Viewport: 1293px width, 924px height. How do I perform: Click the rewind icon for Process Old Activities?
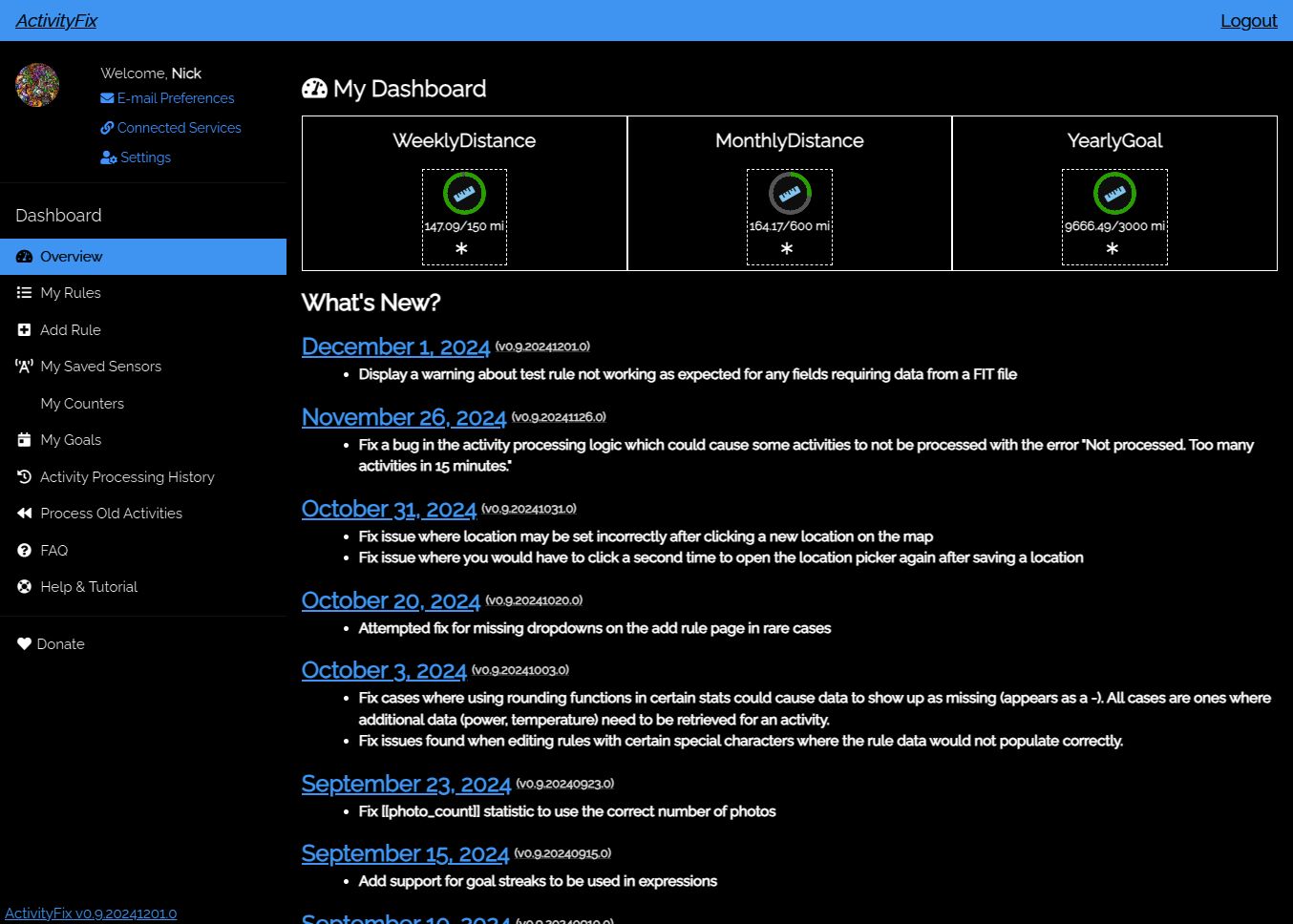point(24,513)
